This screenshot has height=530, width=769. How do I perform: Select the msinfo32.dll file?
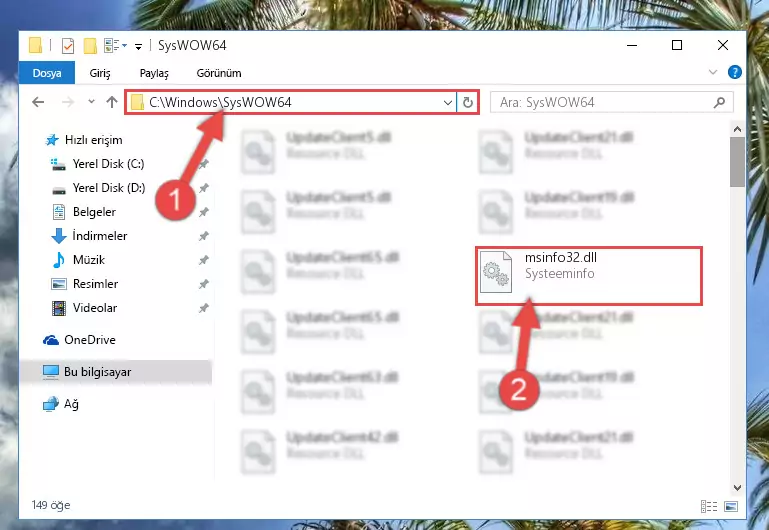tap(589, 276)
